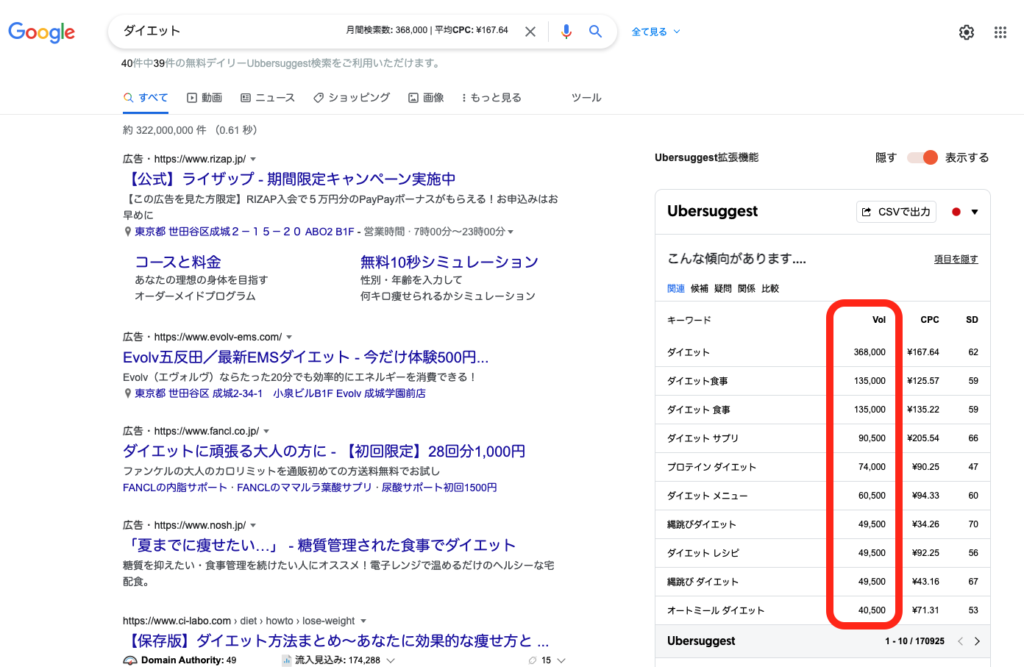Click the search input containing ダイエット

click(x=229, y=31)
